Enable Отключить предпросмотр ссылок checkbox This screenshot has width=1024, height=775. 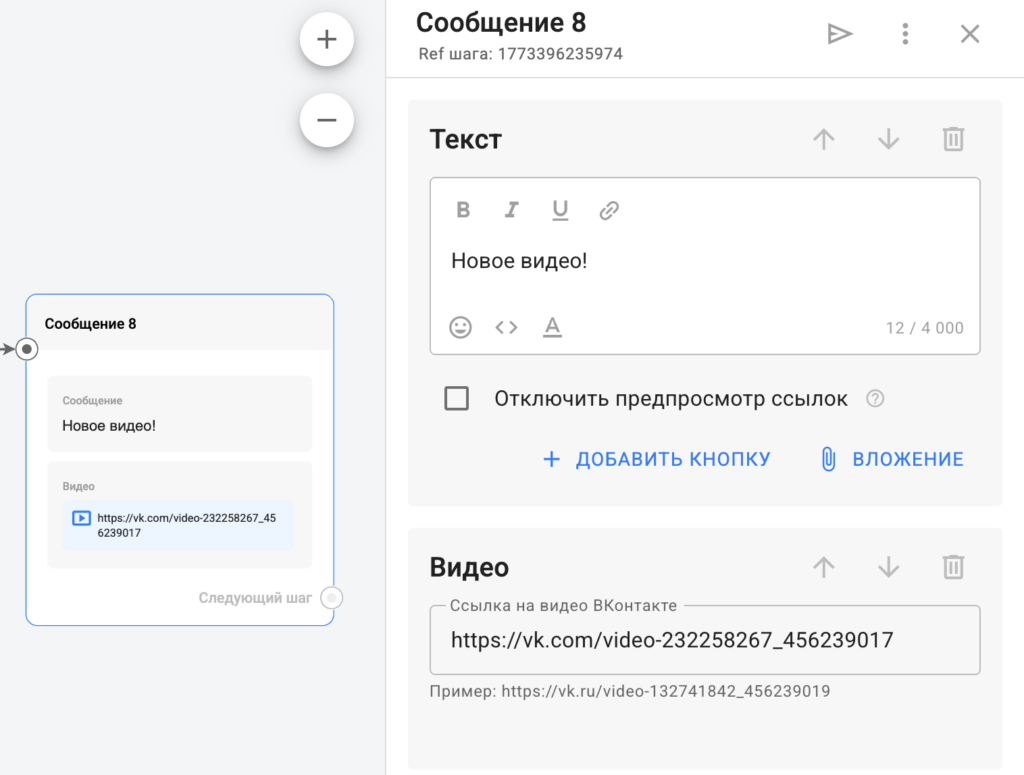(457, 399)
